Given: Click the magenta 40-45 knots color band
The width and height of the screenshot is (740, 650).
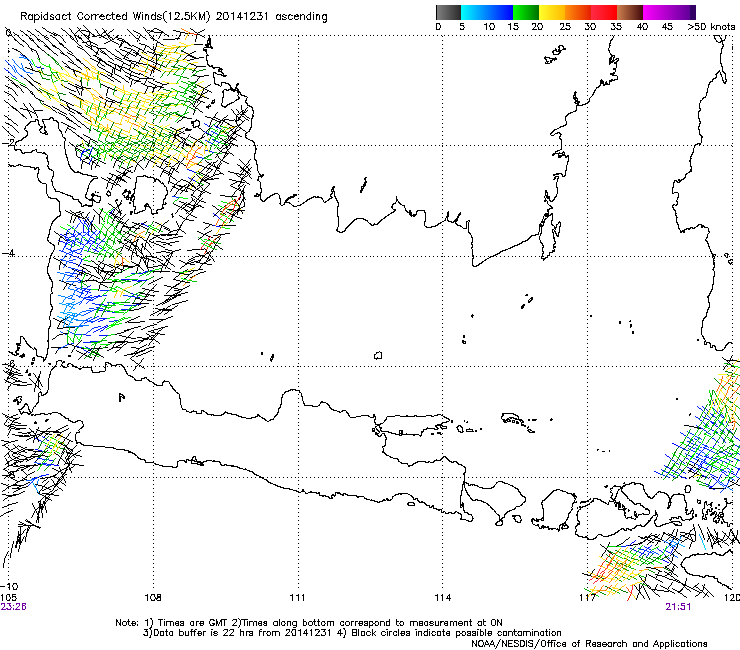Looking at the screenshot, I should click(656, 12).
